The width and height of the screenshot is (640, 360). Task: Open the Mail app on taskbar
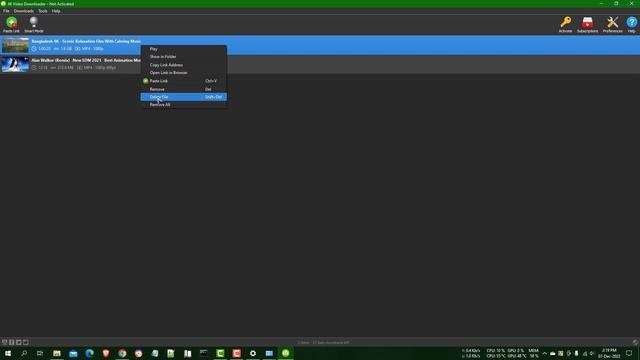pyautogui.click(x=73, y=353)
